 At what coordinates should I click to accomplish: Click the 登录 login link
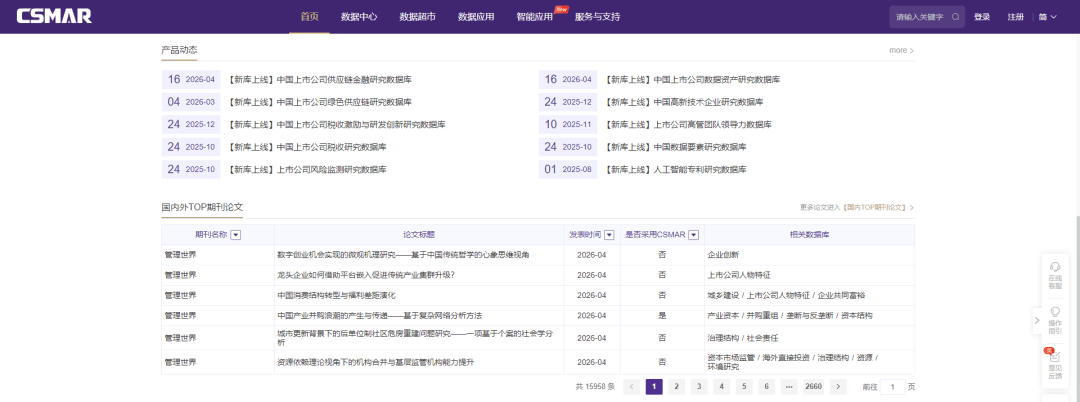coord(982,17)
